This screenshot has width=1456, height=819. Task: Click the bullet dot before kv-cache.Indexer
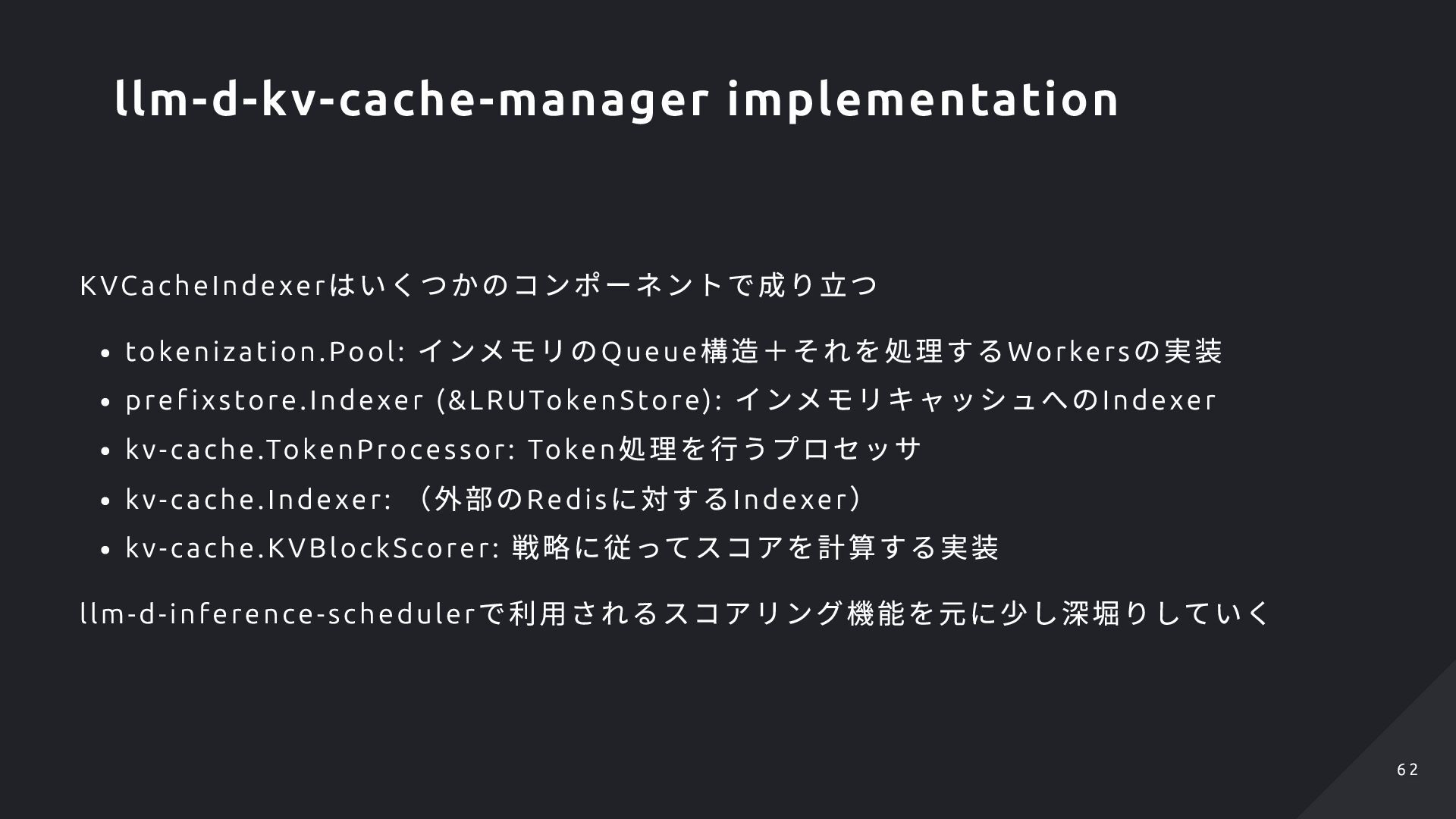click(x=105, y=501)
